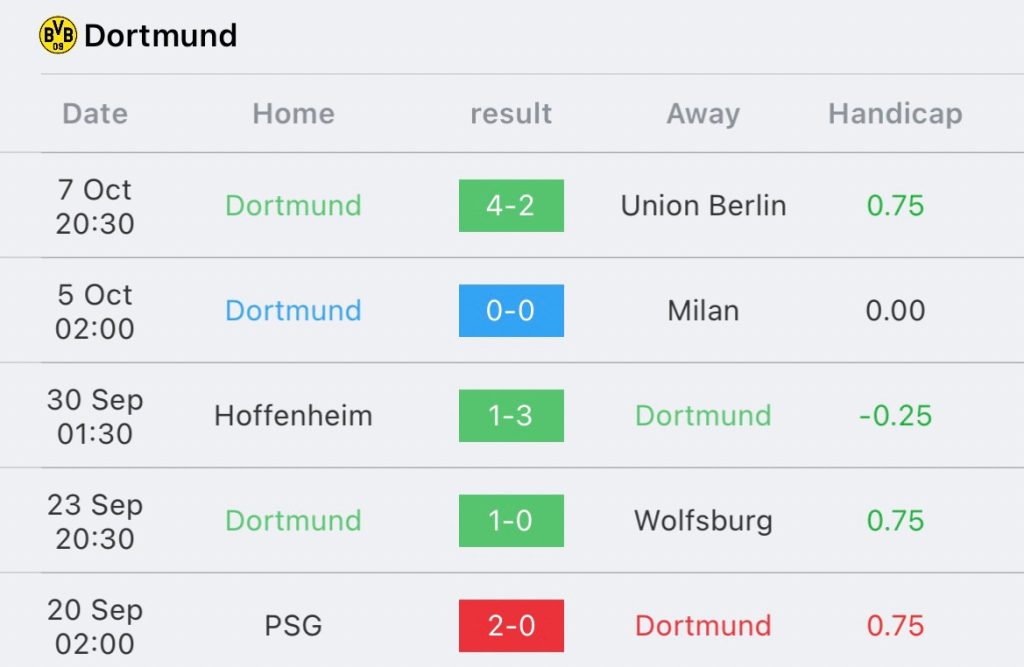Open the 1-3 Hoffenheim match result
1024x667 pixels.
511,416
